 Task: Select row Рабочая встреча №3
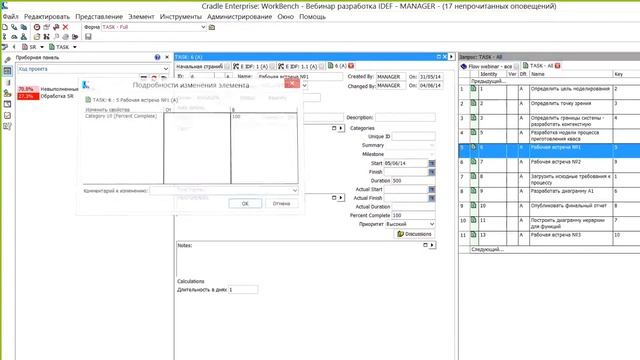click(x=549, y=238)
